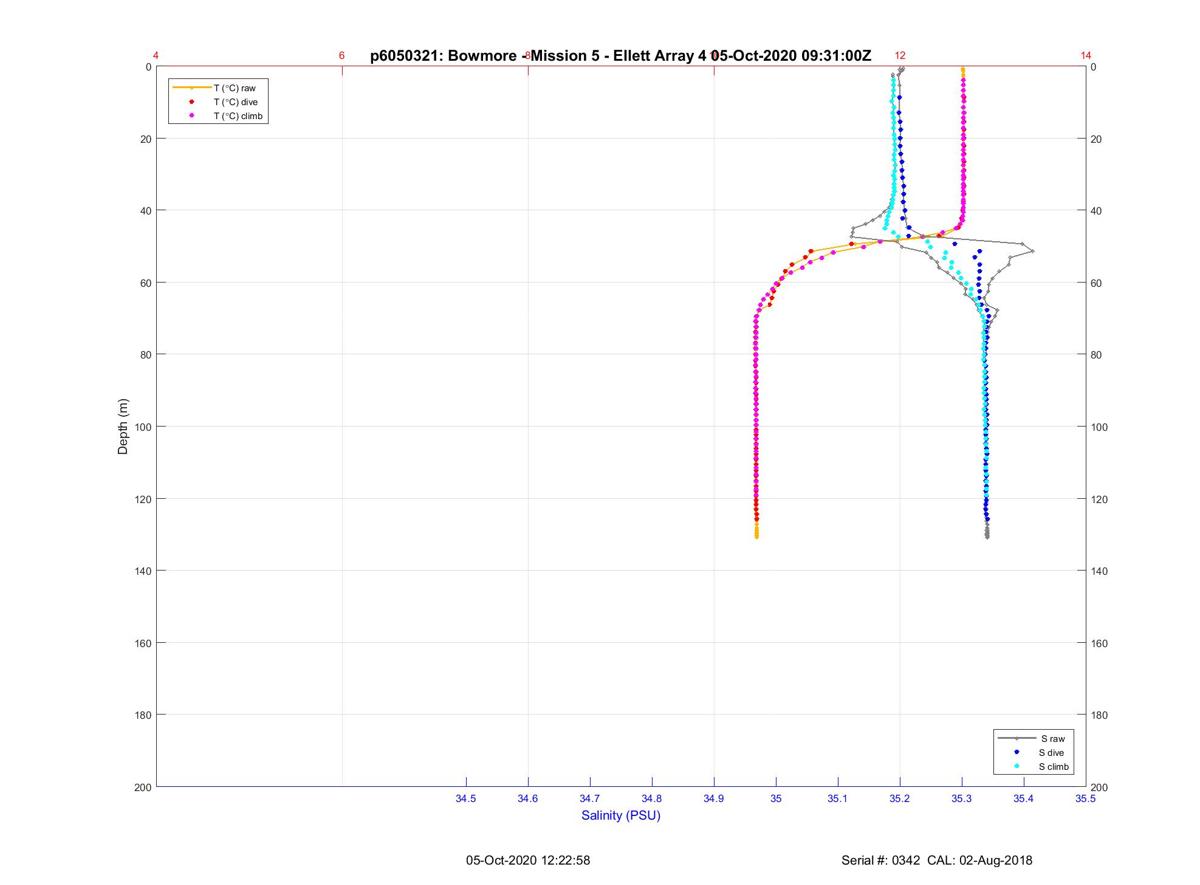Click 'Serial #: 0342 CAL: 02-Aug-2018' text

pos(937,860)
